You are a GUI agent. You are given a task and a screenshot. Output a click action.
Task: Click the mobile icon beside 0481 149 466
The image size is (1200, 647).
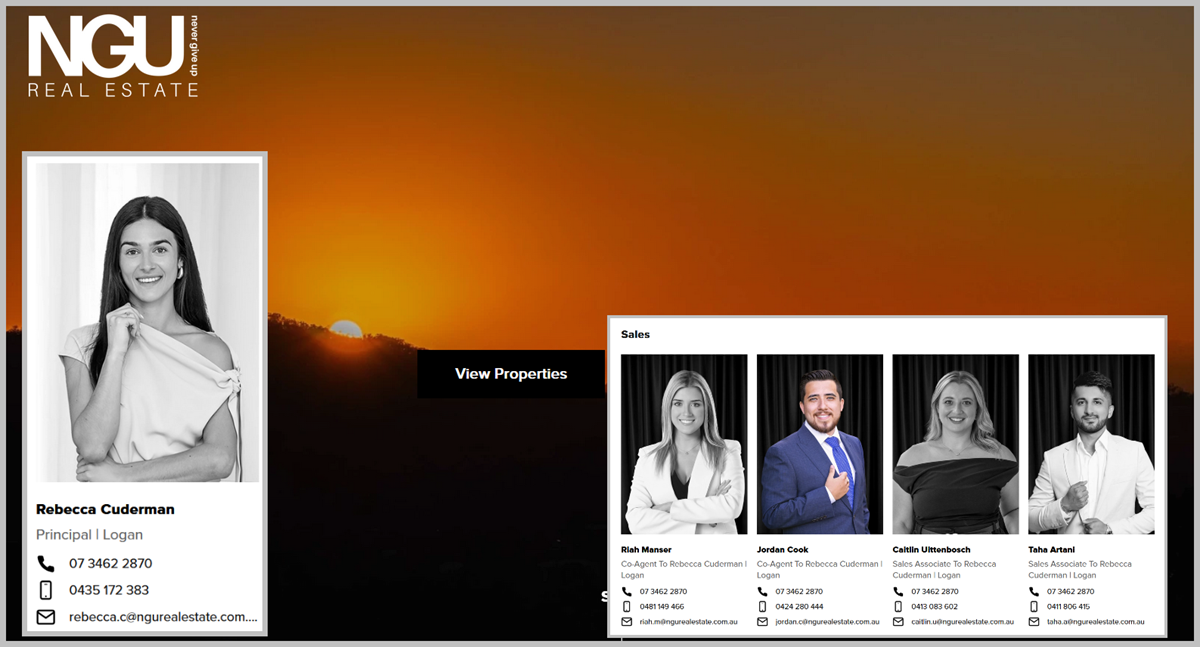coord(627,606)
